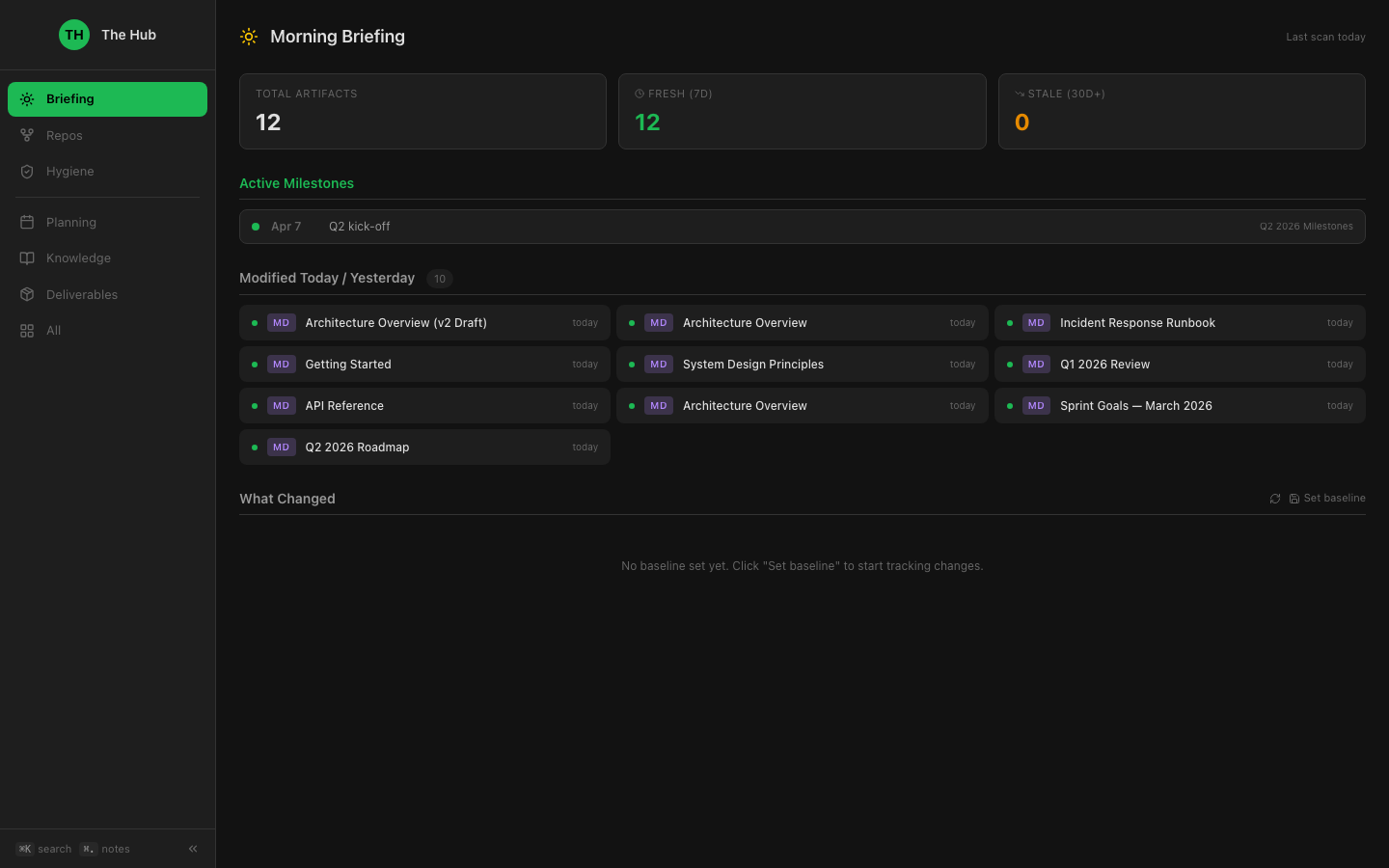Screen dimensions: 1389x868
Task: Show All artifacts from the sidebar
Action: [53, 331]
